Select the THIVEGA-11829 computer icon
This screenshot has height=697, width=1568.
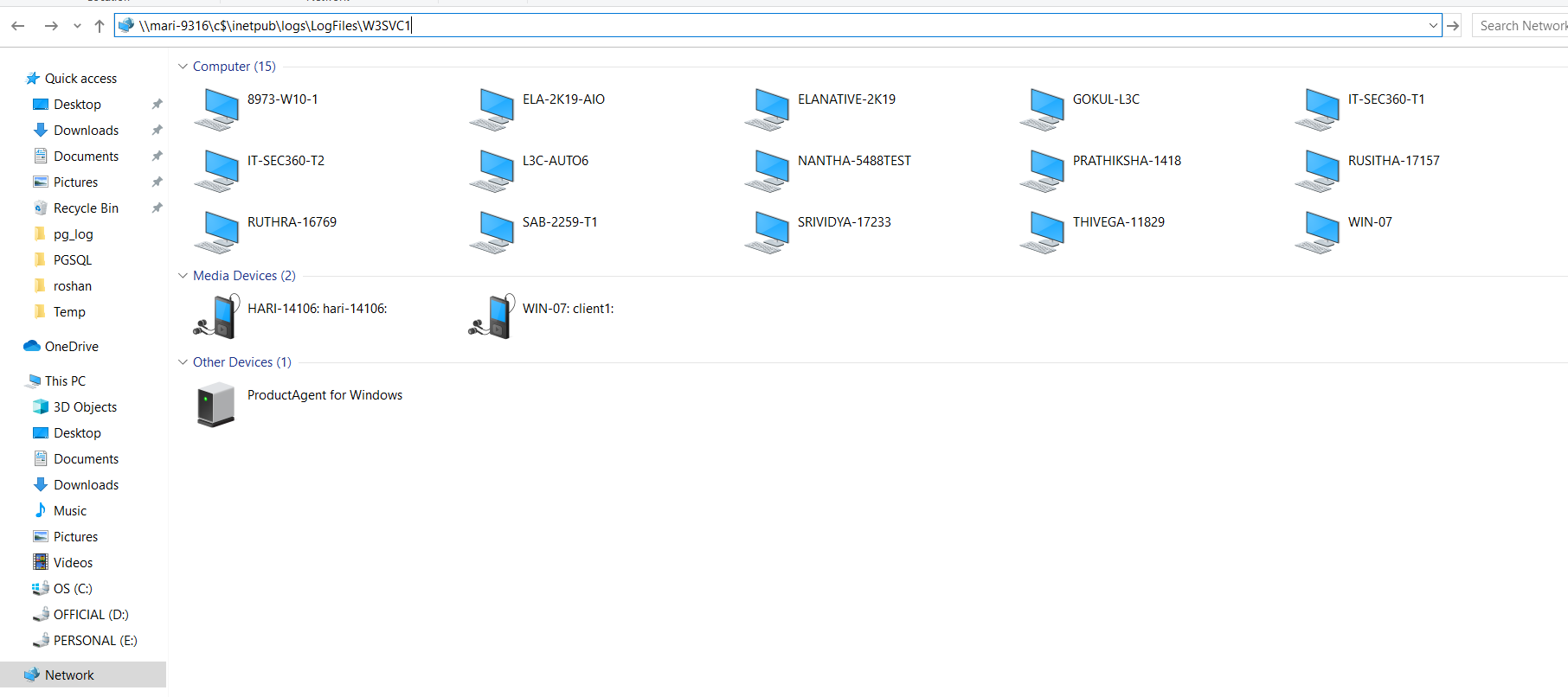[1043, 233]
